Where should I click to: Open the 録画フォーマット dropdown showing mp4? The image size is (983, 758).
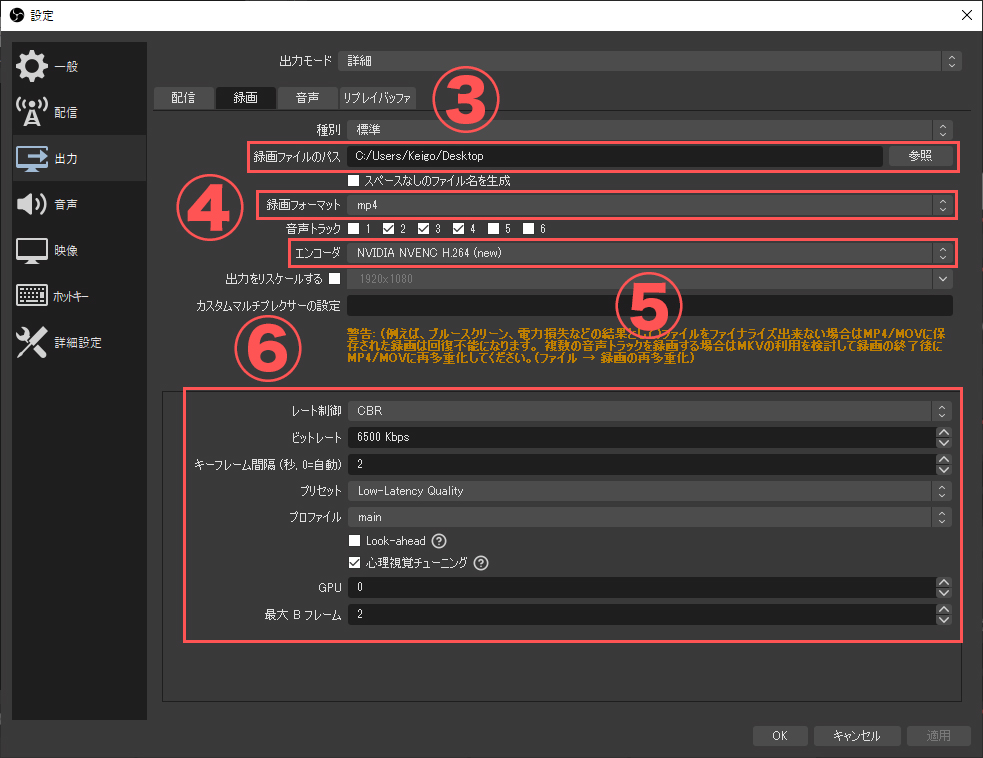(650, 205)
